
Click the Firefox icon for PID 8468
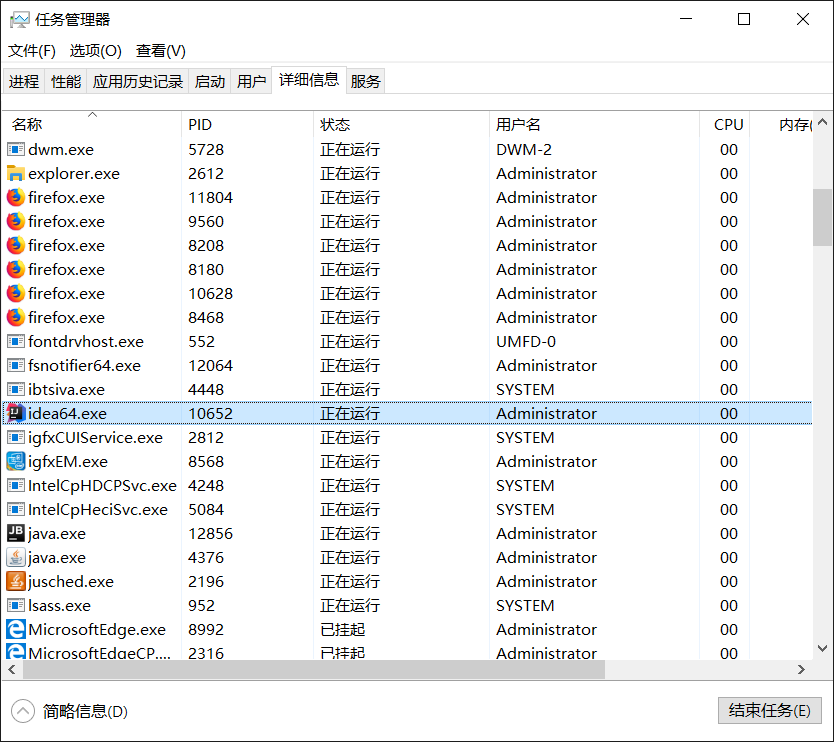click(15, 317)
